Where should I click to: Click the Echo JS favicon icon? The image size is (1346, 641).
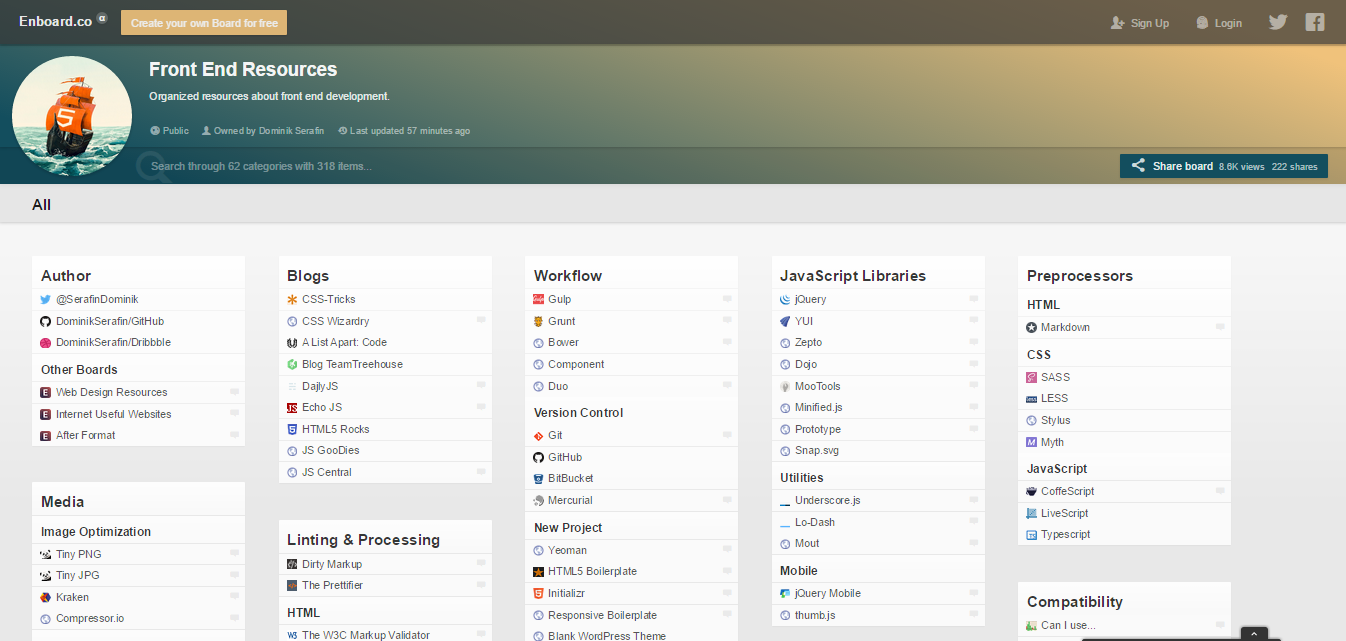(x=292, y=407)
